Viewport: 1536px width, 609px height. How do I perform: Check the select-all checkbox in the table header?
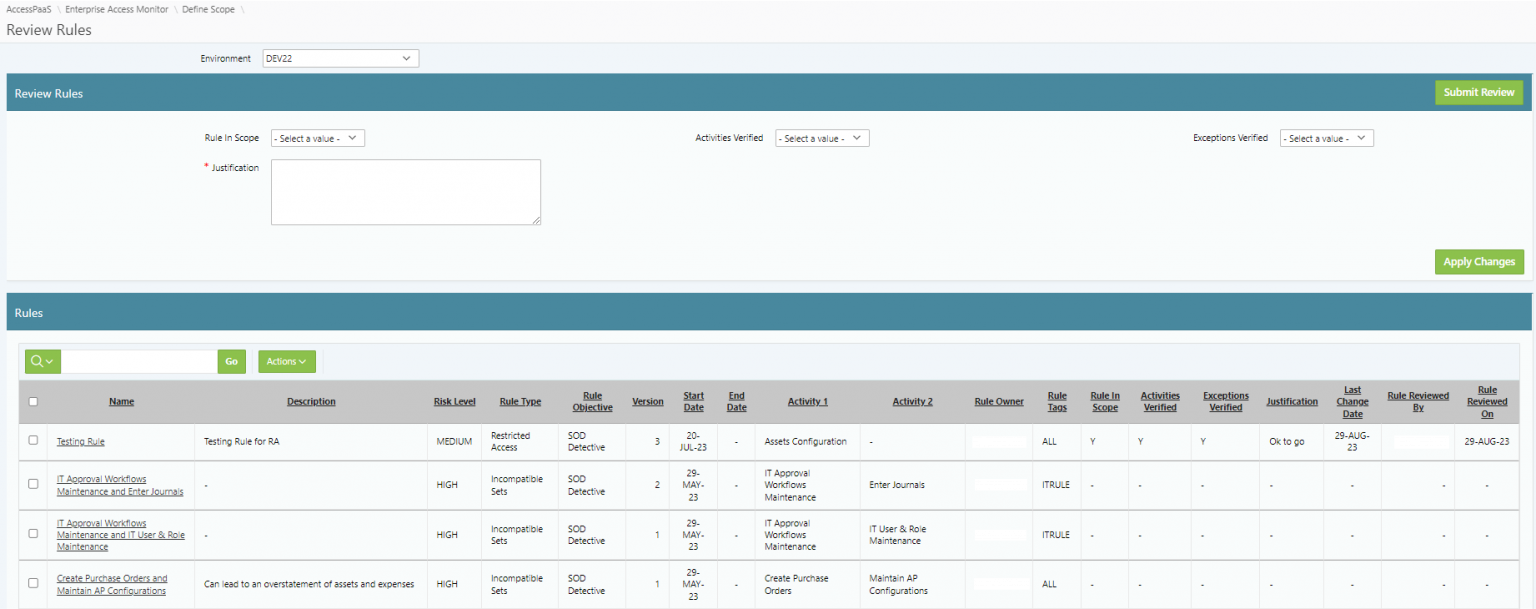(33, 401)
